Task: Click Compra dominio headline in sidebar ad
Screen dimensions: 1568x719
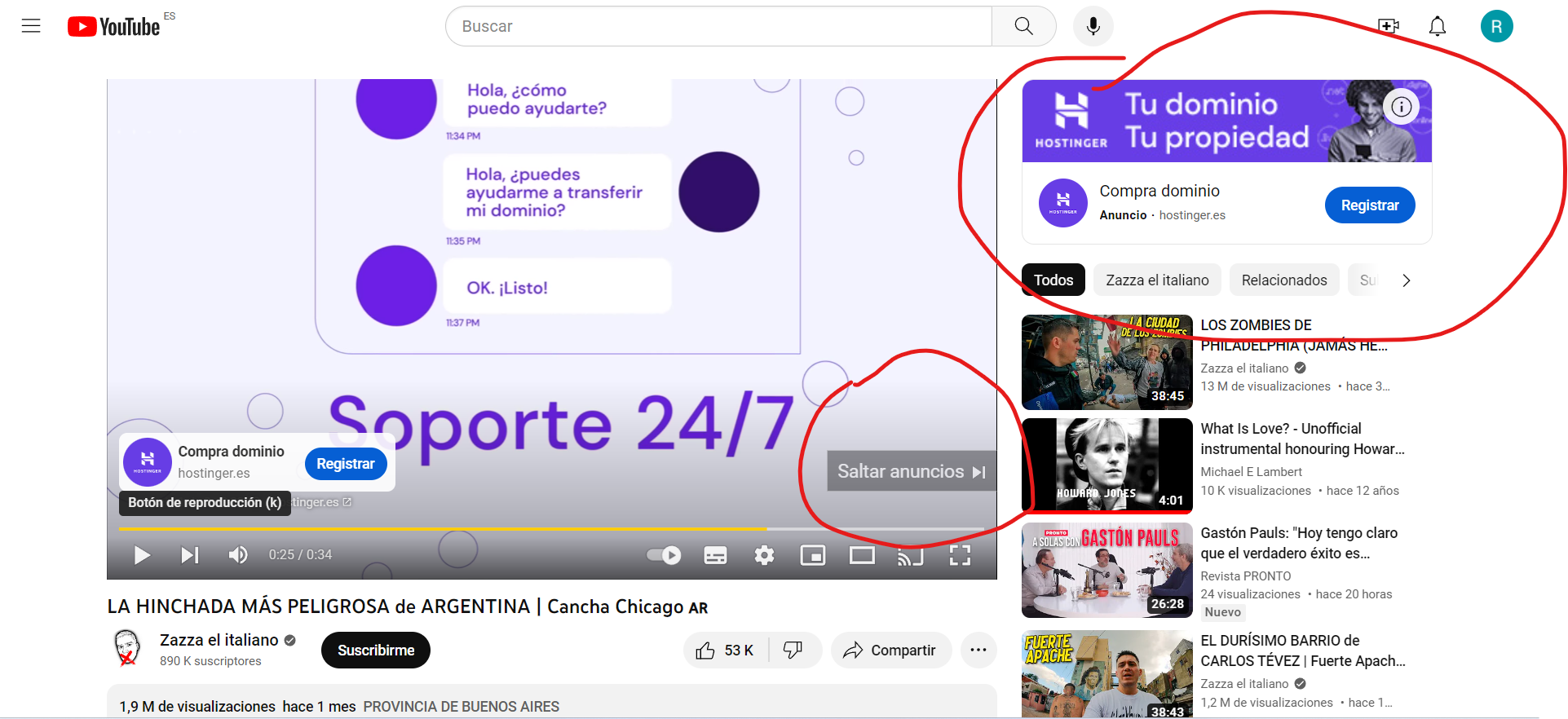Action: coord(1159,191)
